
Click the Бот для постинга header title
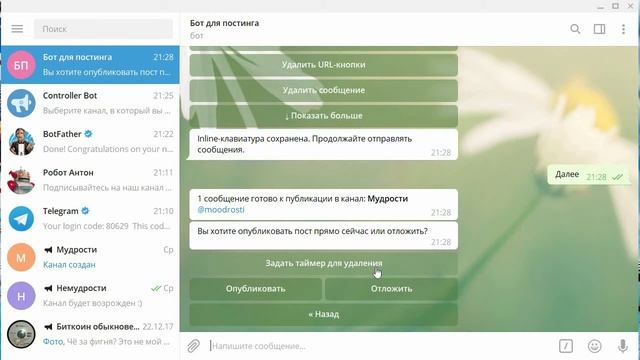tap(224, 23)
